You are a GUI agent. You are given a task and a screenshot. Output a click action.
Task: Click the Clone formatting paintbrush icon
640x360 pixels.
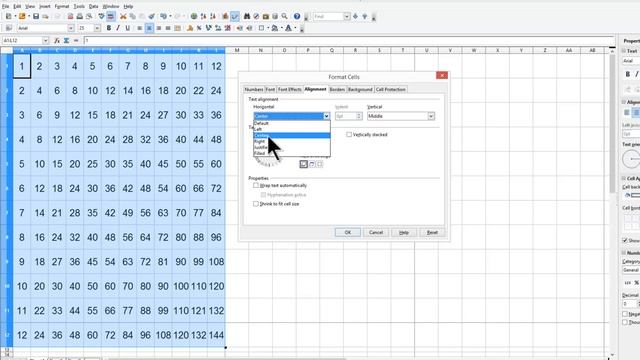(151, 16)
